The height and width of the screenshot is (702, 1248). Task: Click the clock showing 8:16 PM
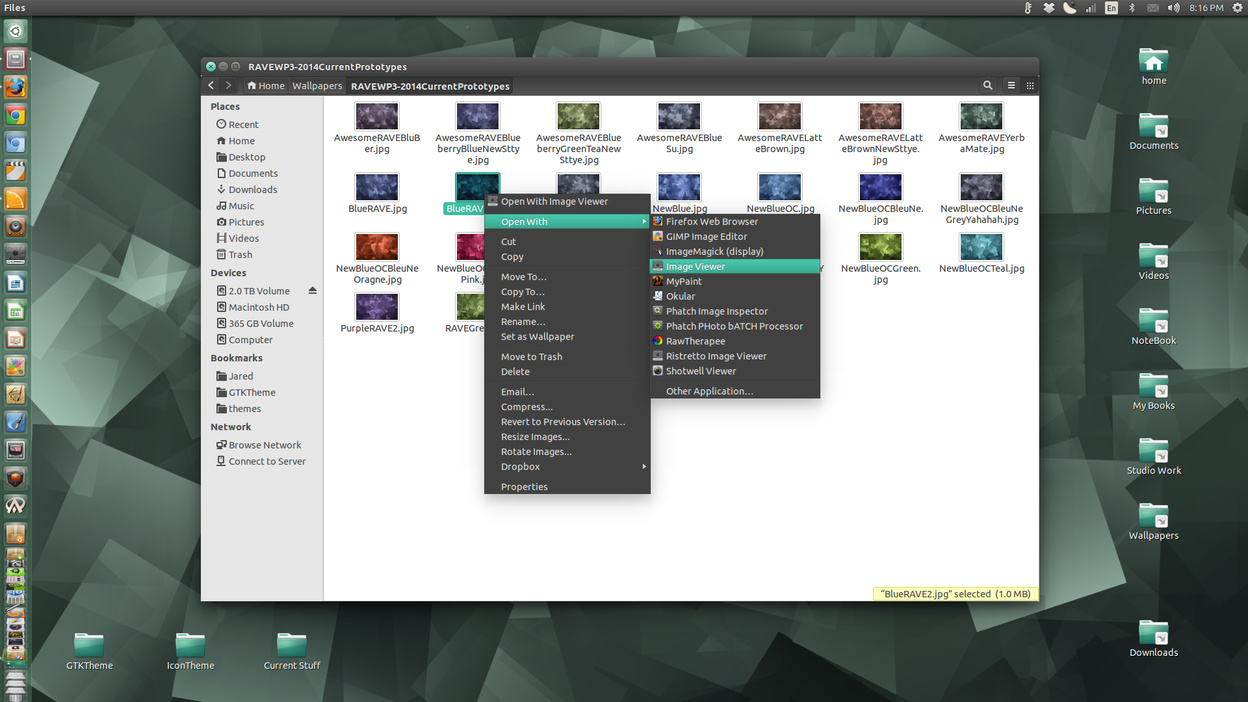point(1207,8)
